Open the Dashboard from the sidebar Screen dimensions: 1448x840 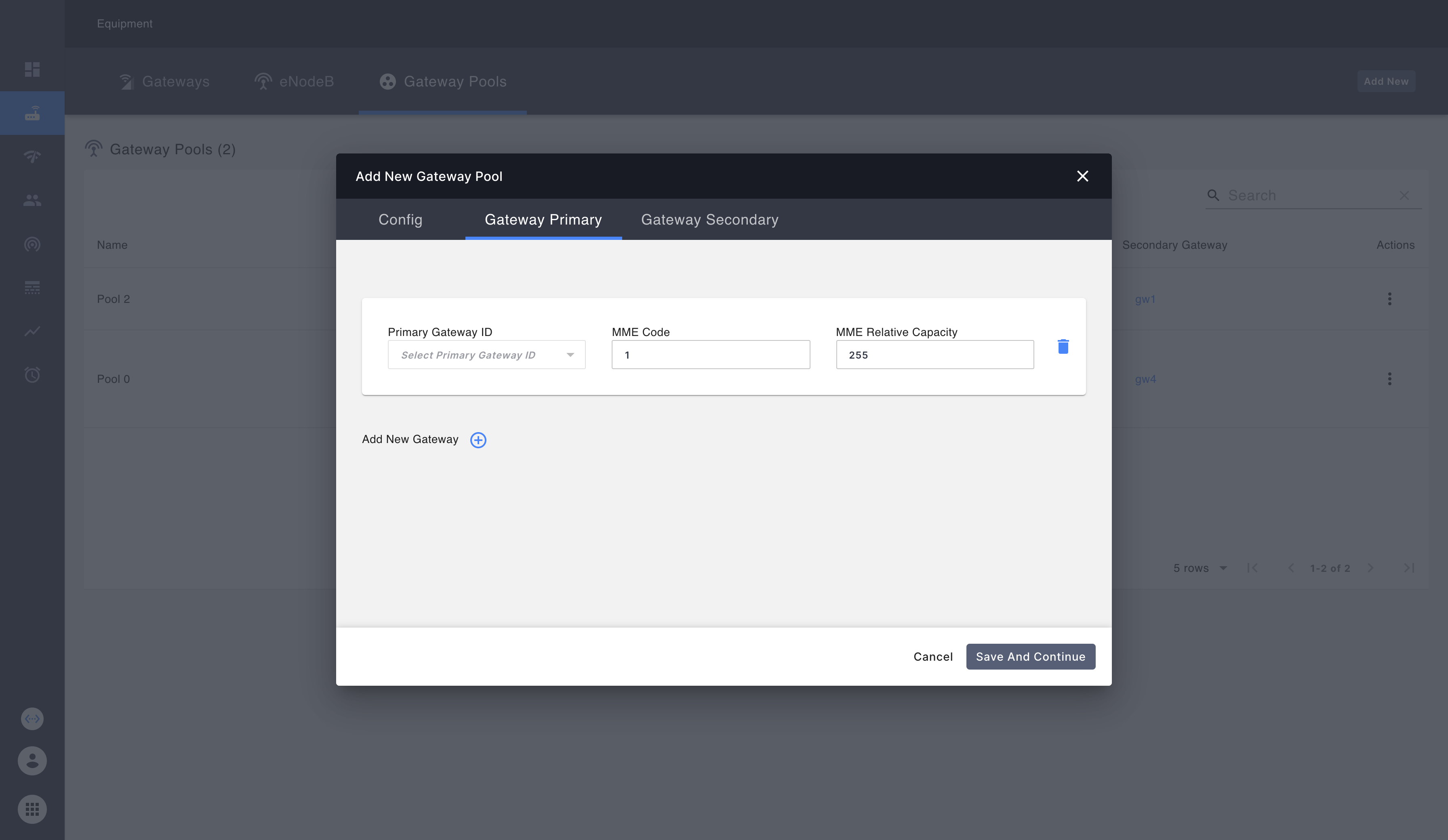(32, 69)
